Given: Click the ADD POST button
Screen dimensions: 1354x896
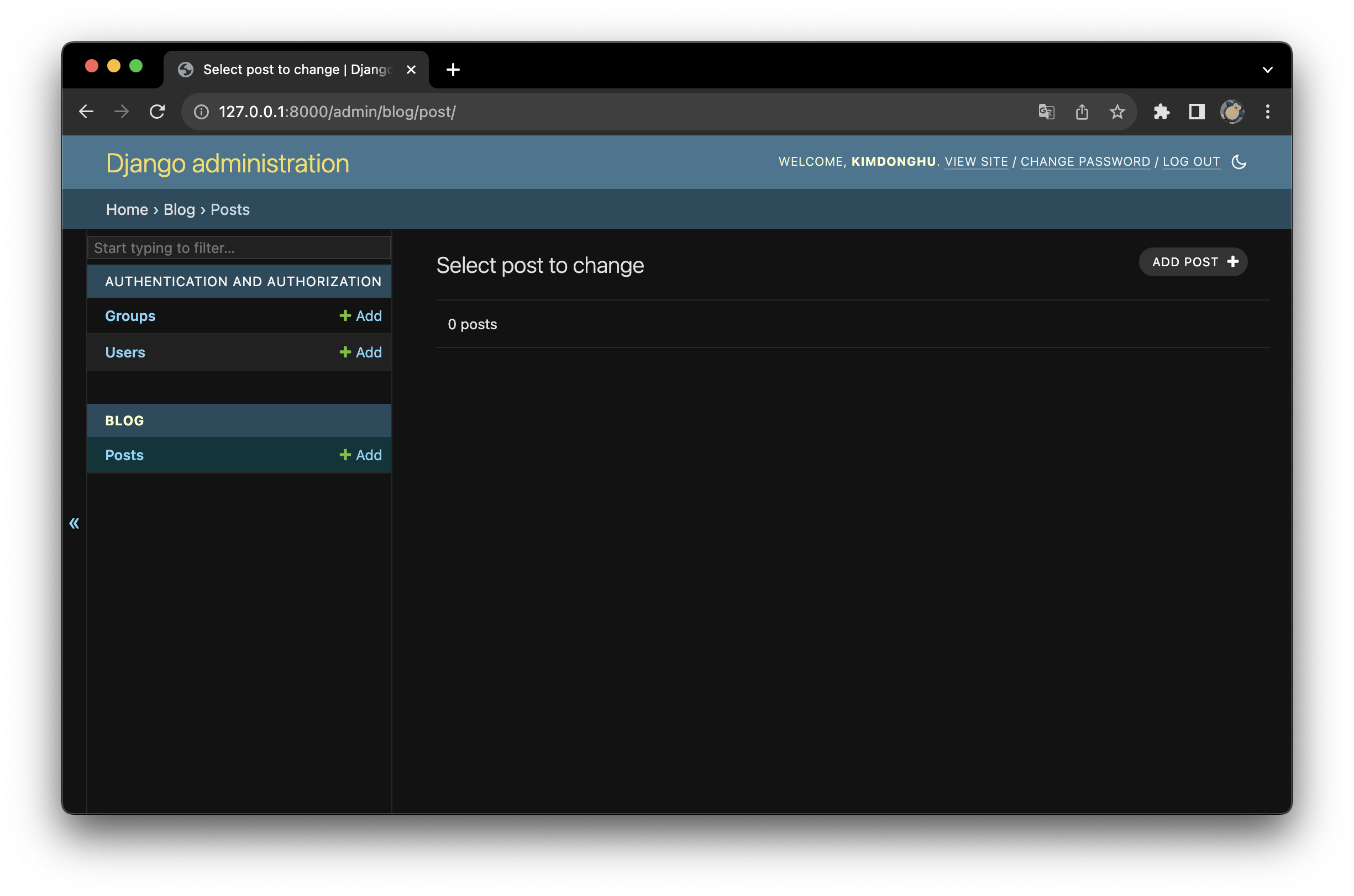Looking at the screenshot, I should (1193, 262).
